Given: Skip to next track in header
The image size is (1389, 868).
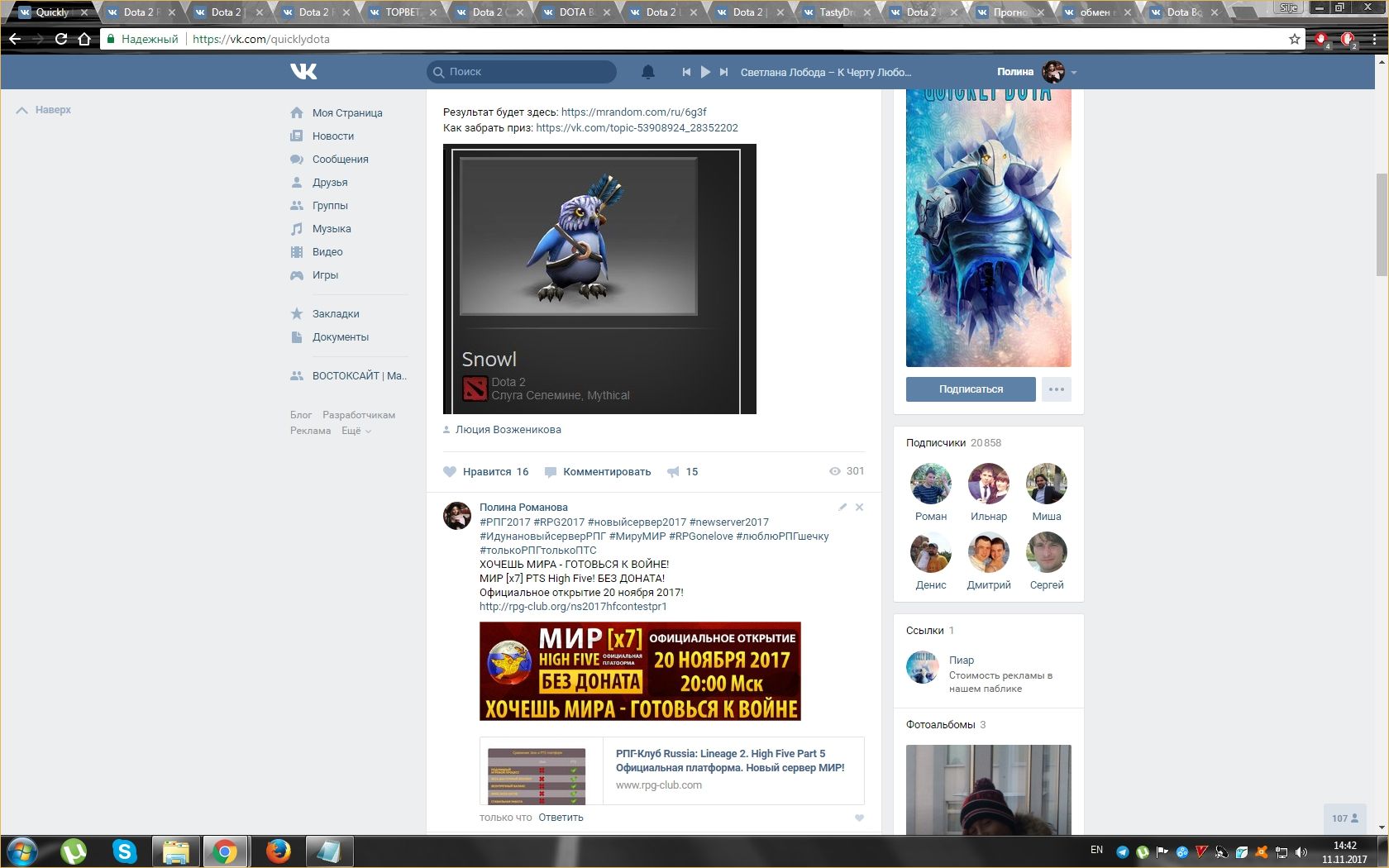Looking at the screenshot, I should 723,72.
